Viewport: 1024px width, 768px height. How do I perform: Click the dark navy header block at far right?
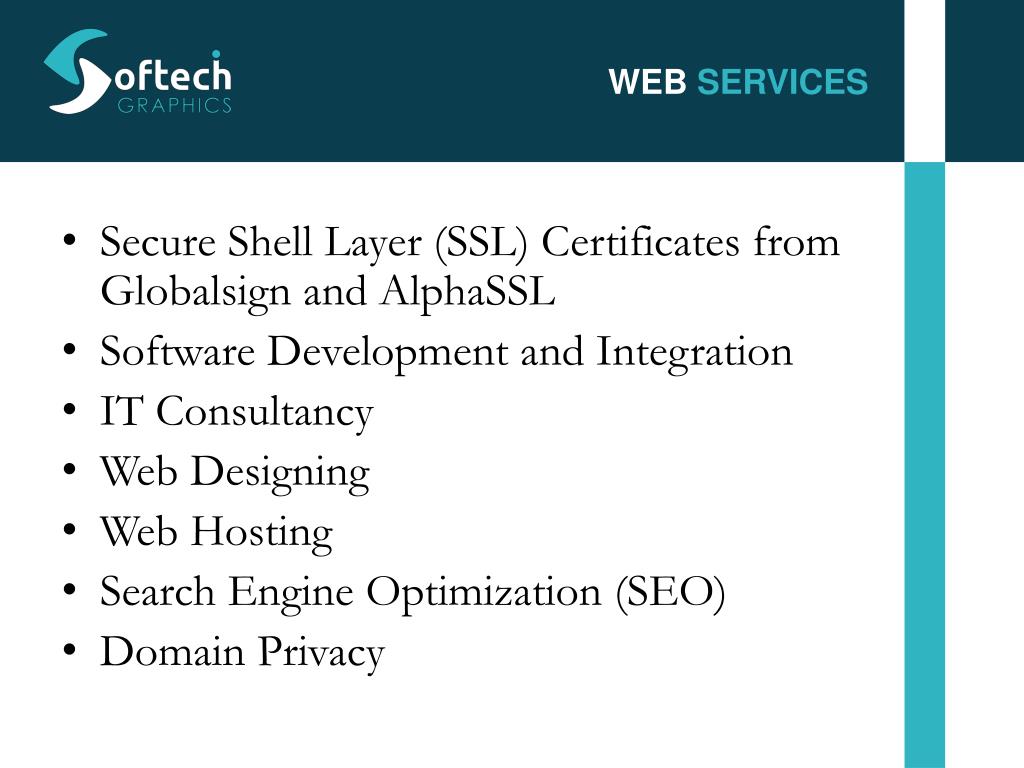tap(985, 81)
